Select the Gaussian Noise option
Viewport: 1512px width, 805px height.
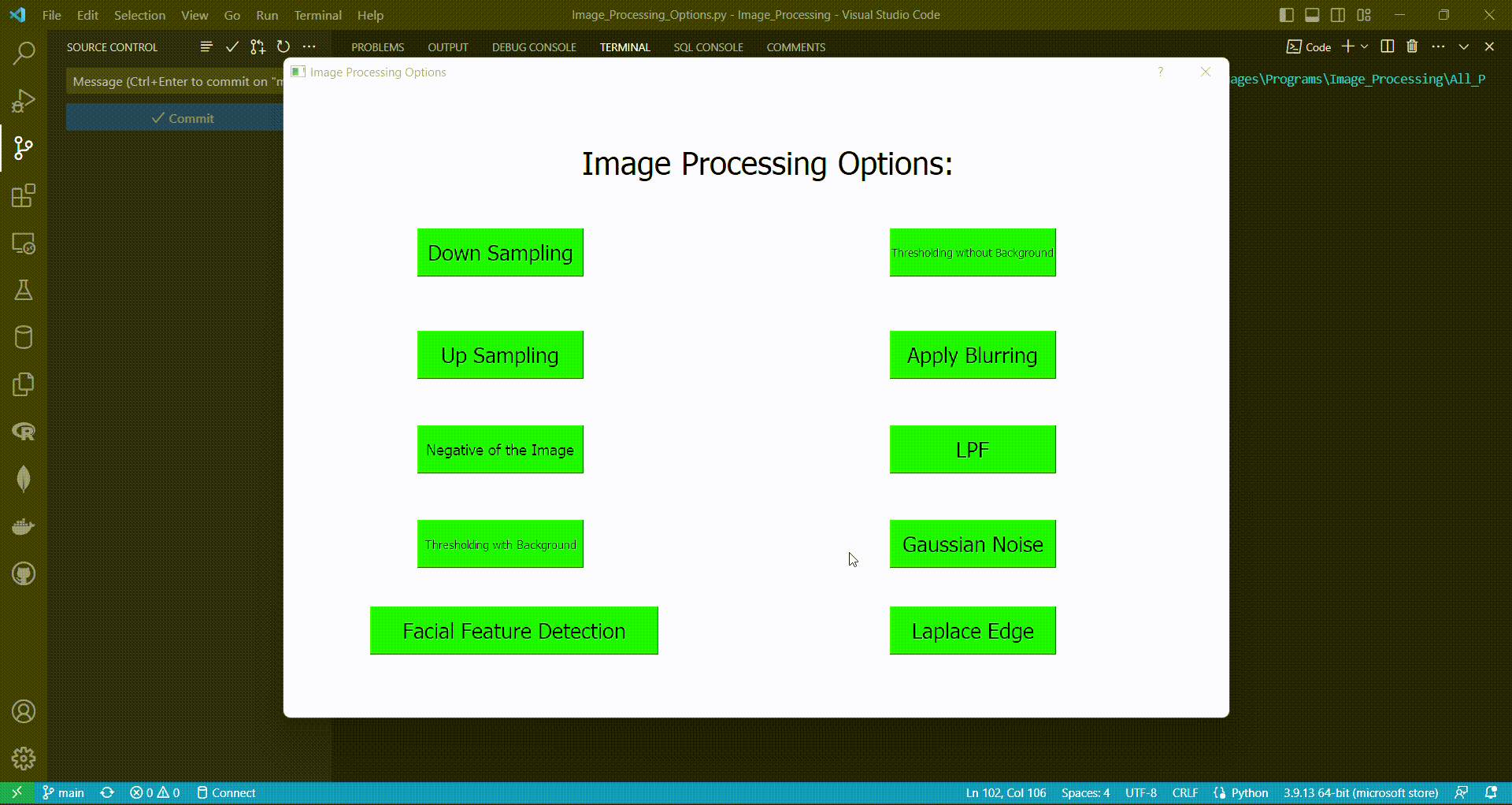(972, 543)
